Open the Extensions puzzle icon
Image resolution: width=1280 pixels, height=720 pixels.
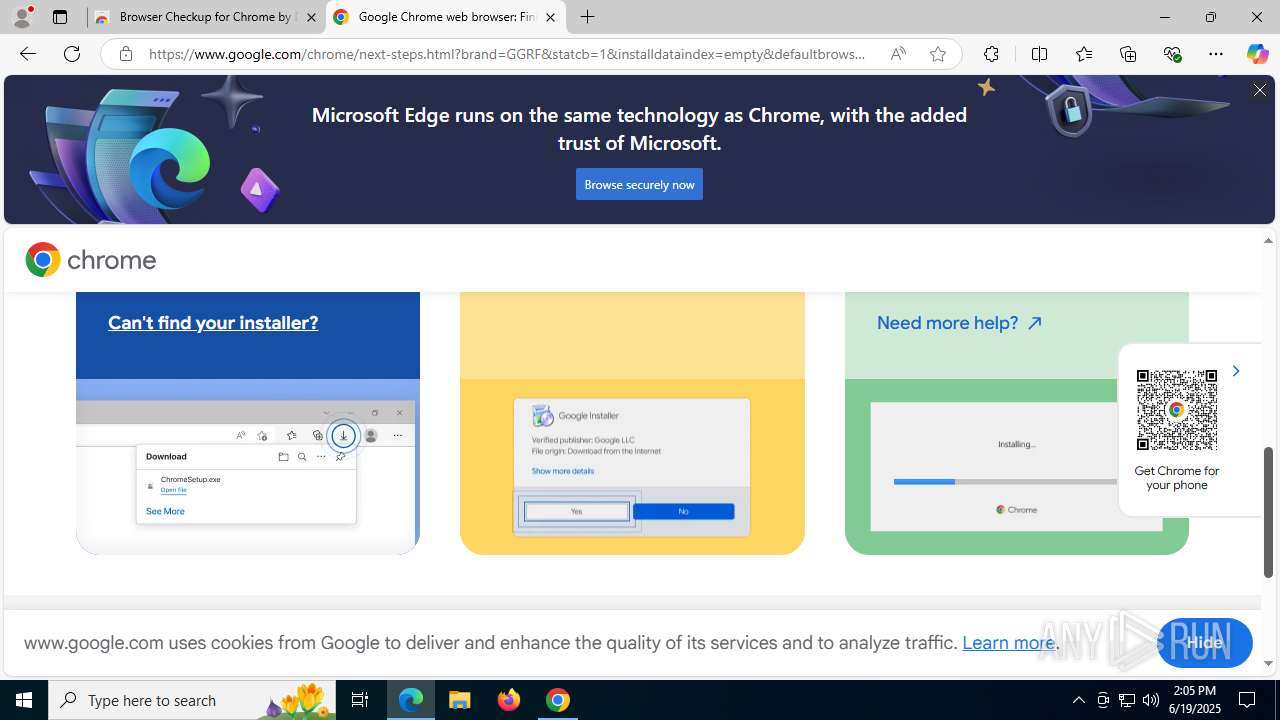tap(991, 54)
